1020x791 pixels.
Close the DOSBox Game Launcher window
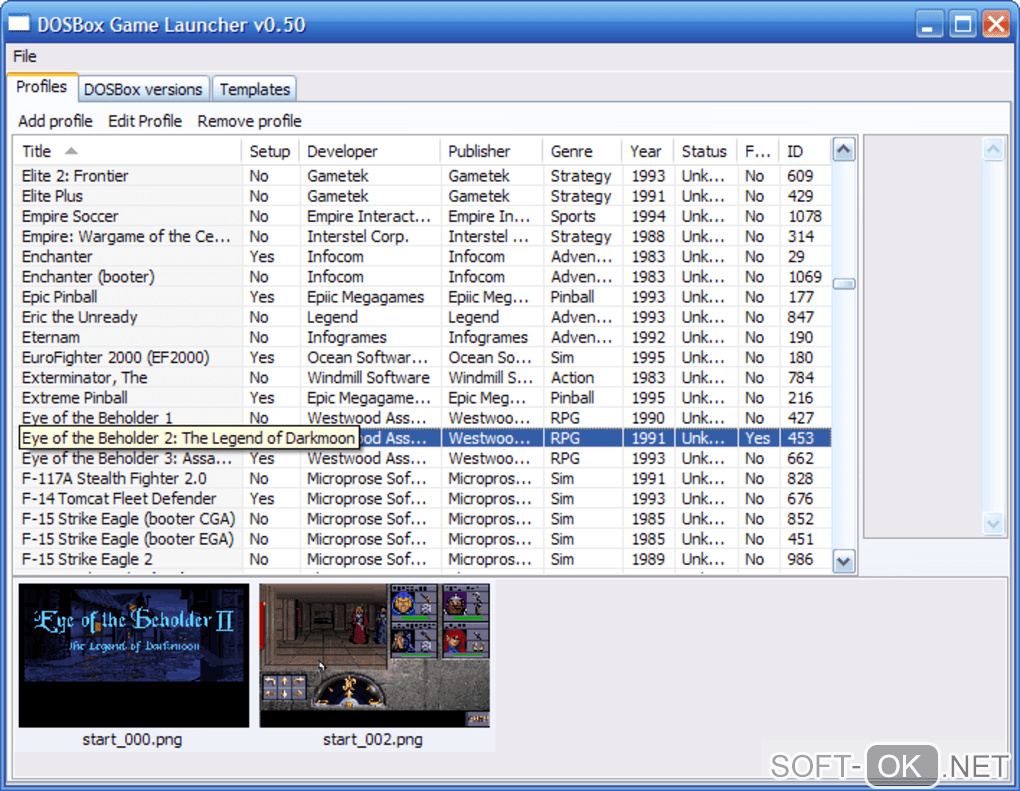click(x=996, y=25)
